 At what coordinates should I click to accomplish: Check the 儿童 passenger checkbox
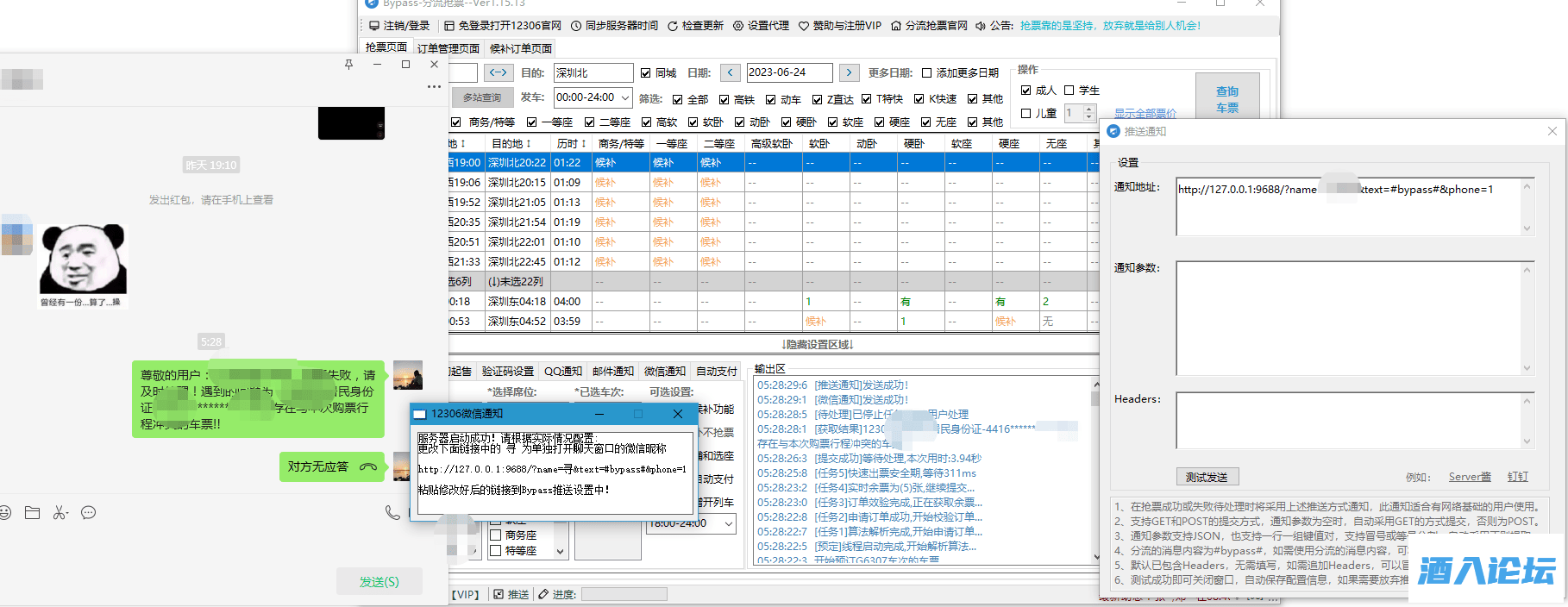click(1025, 113)
